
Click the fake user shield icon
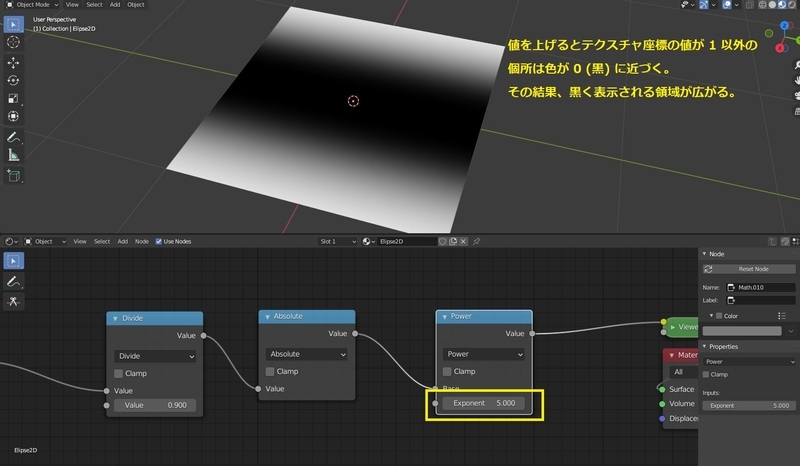coord(442,241)
